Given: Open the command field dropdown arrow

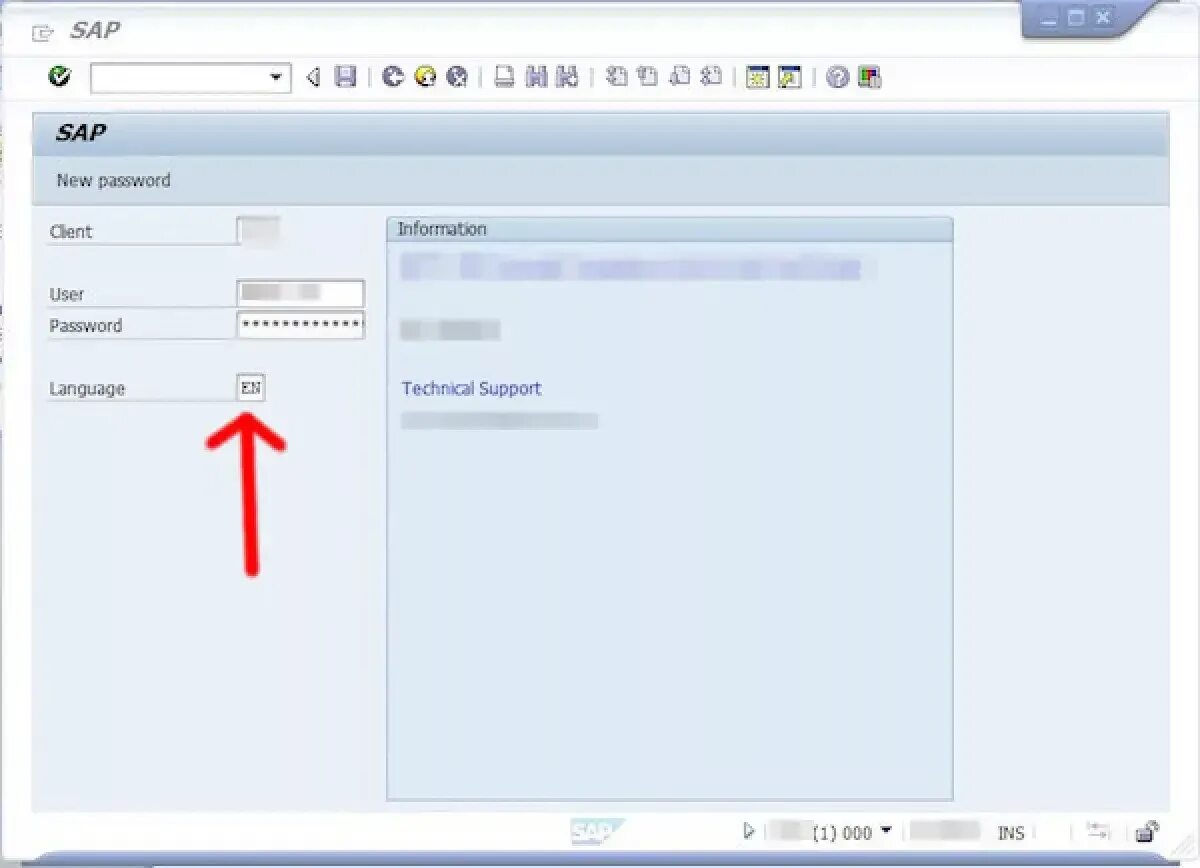Looking at the screenshot, I should pos(276,78).
